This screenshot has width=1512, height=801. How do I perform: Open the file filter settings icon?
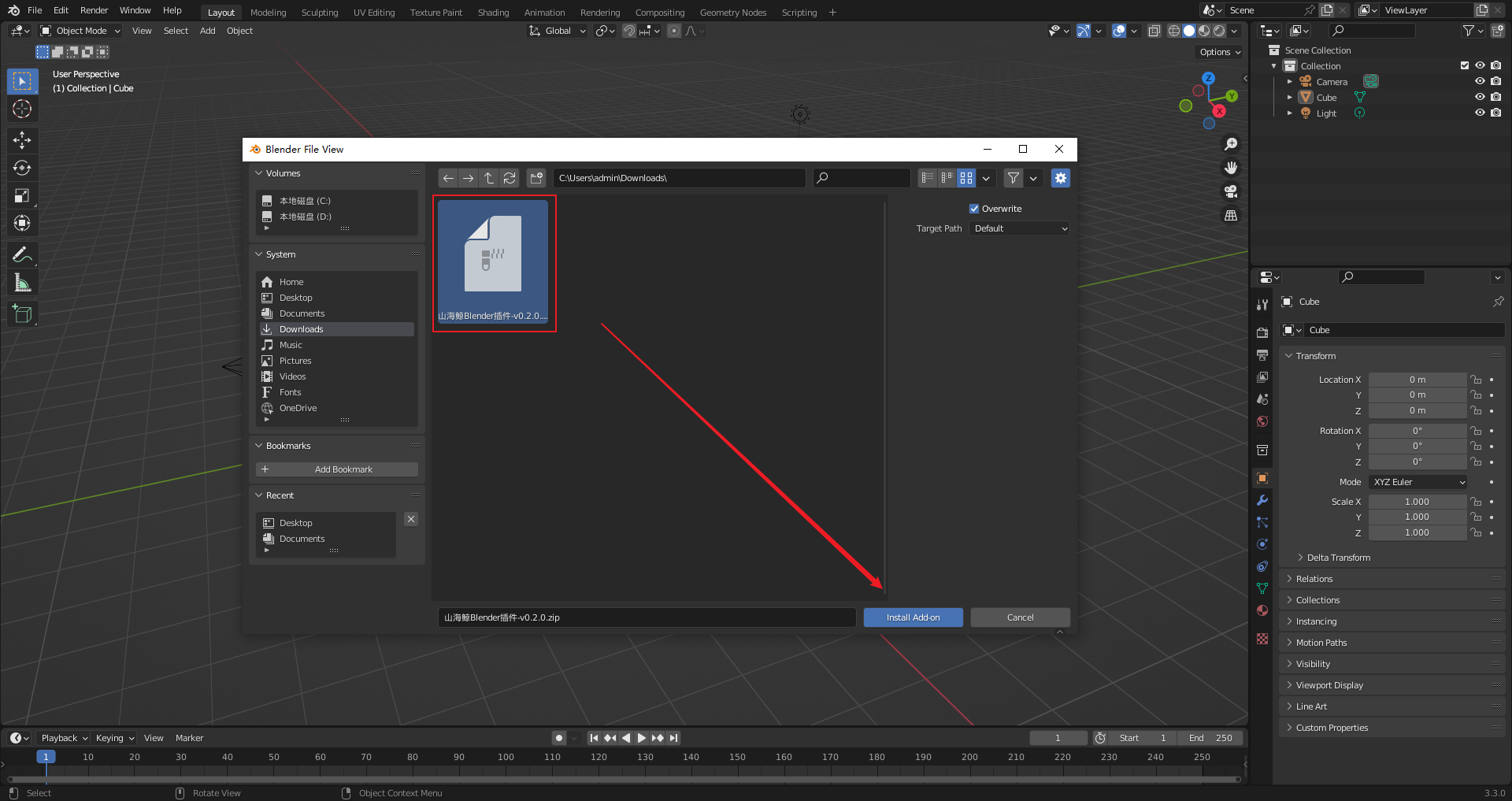[x=1014, y=178]
